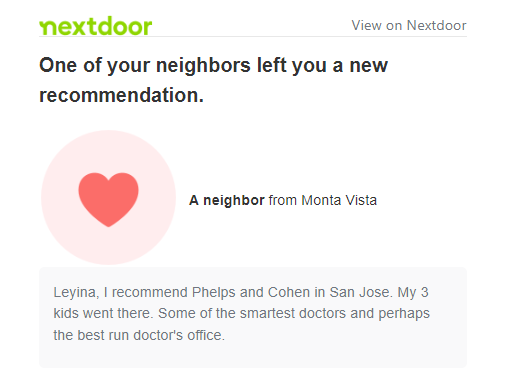Click "San Jose" in the recommendation text
The height and width of the screenshot is (376, 518).
click(359, 292)
